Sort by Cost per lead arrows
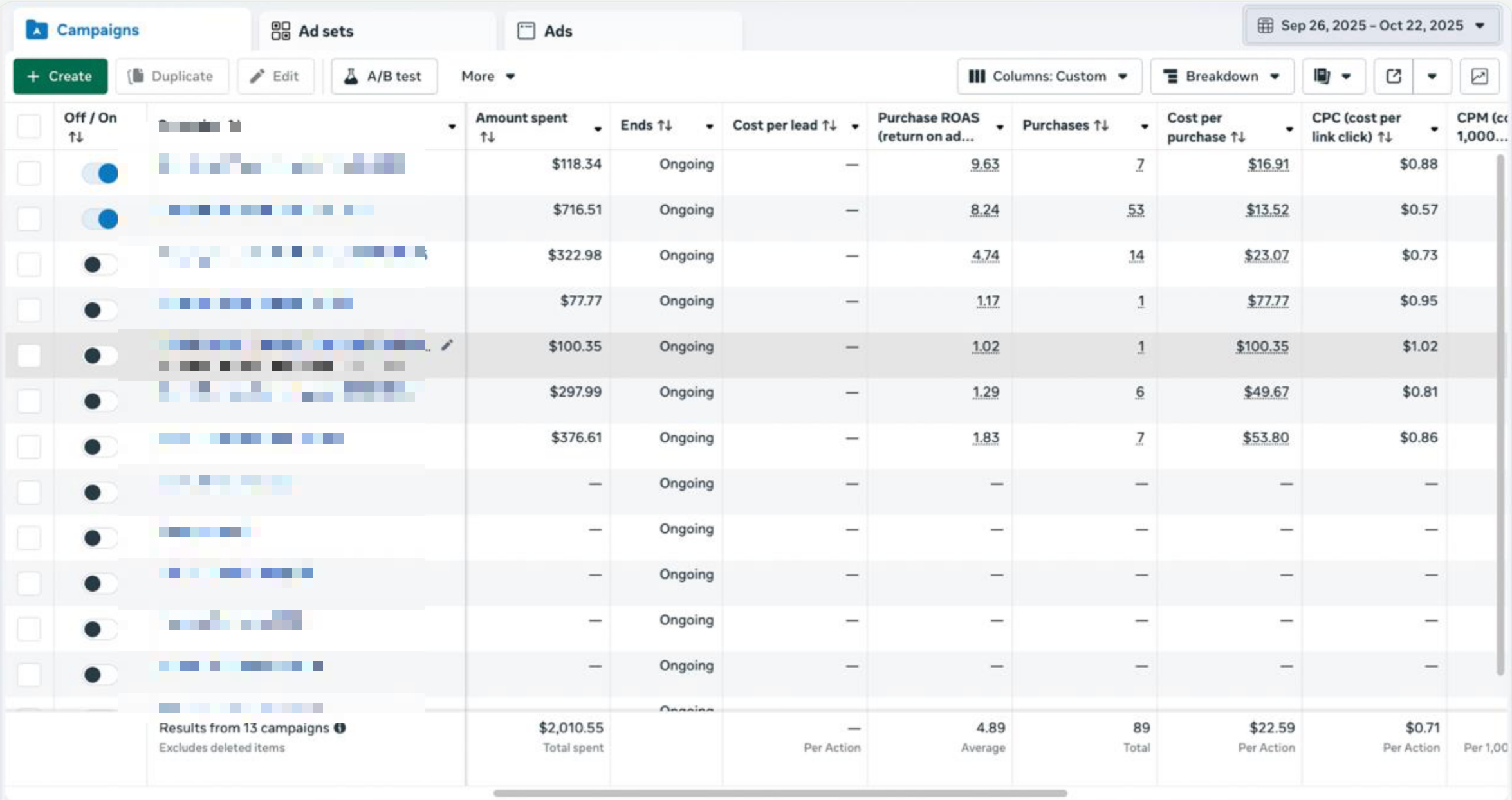This screenshot has width=1512, height=800. coord(829,125)
